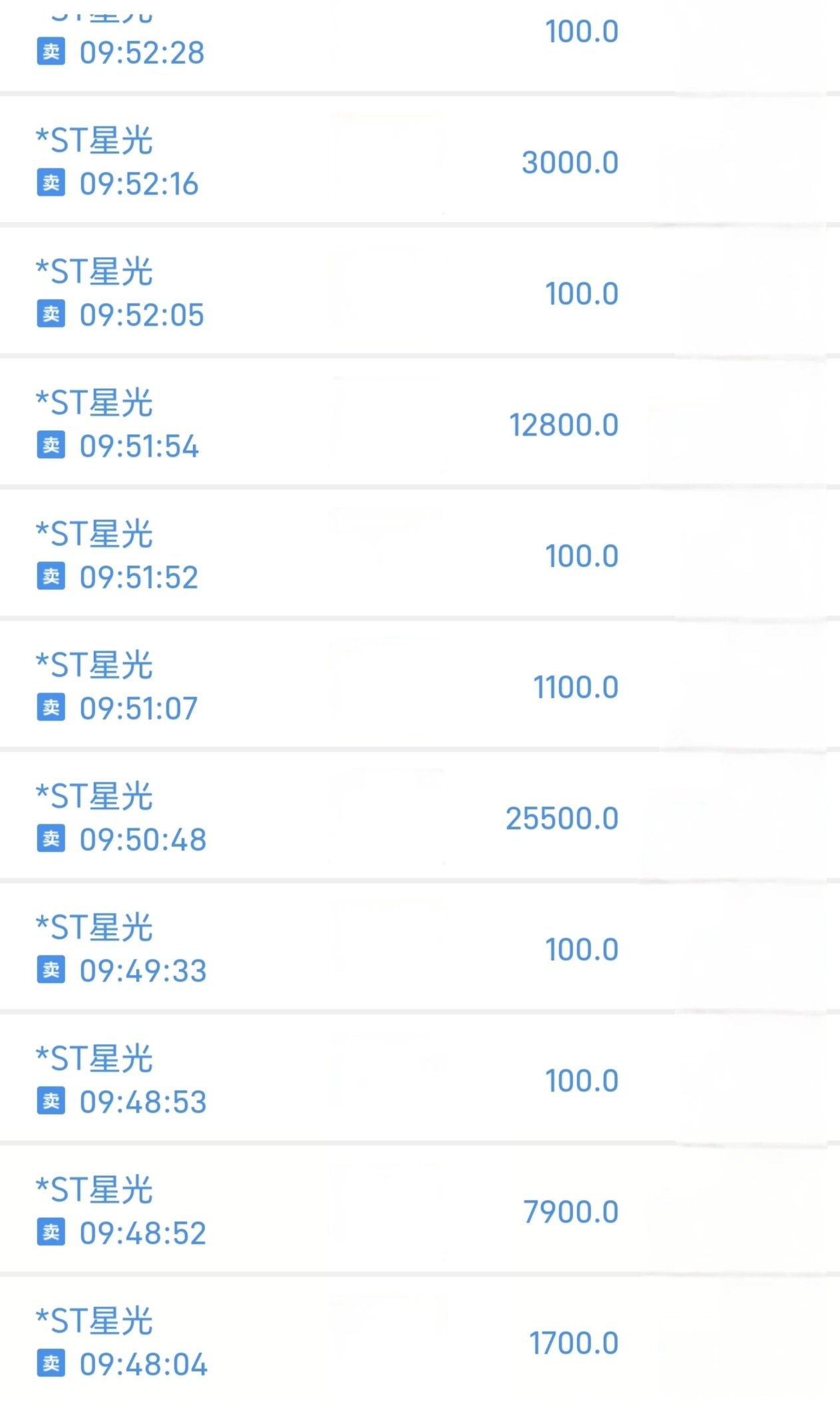Select the 1100.0 quantity value
Viewport: 840px width, 1401px height.
click(576, 687)
